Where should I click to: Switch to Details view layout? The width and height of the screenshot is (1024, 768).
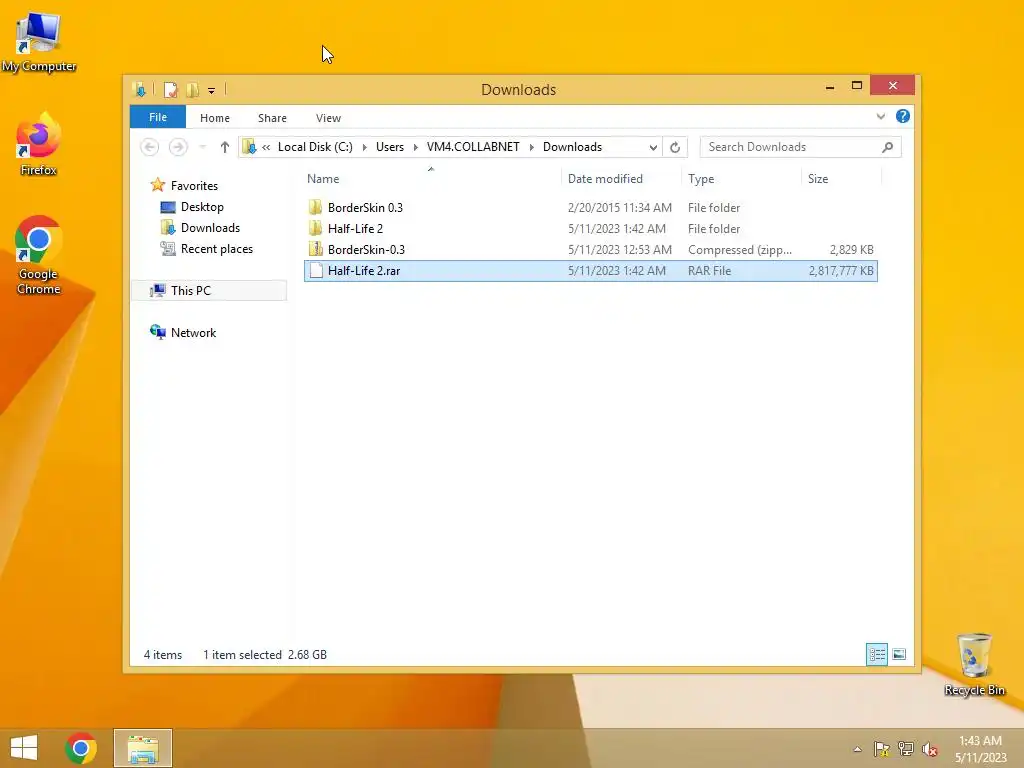[876, 654]
